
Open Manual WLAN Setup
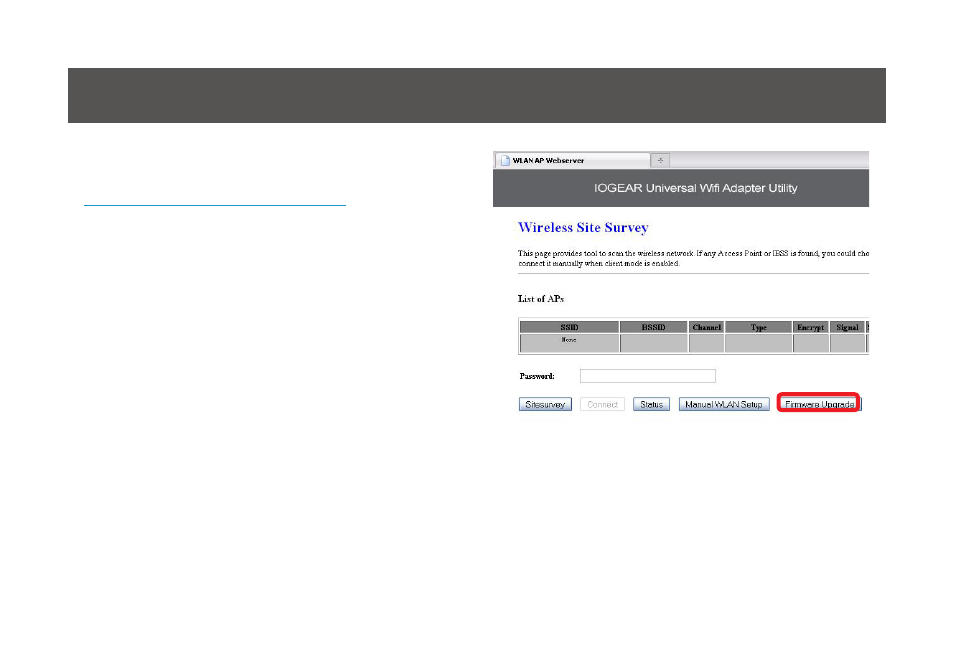point(724,404)
